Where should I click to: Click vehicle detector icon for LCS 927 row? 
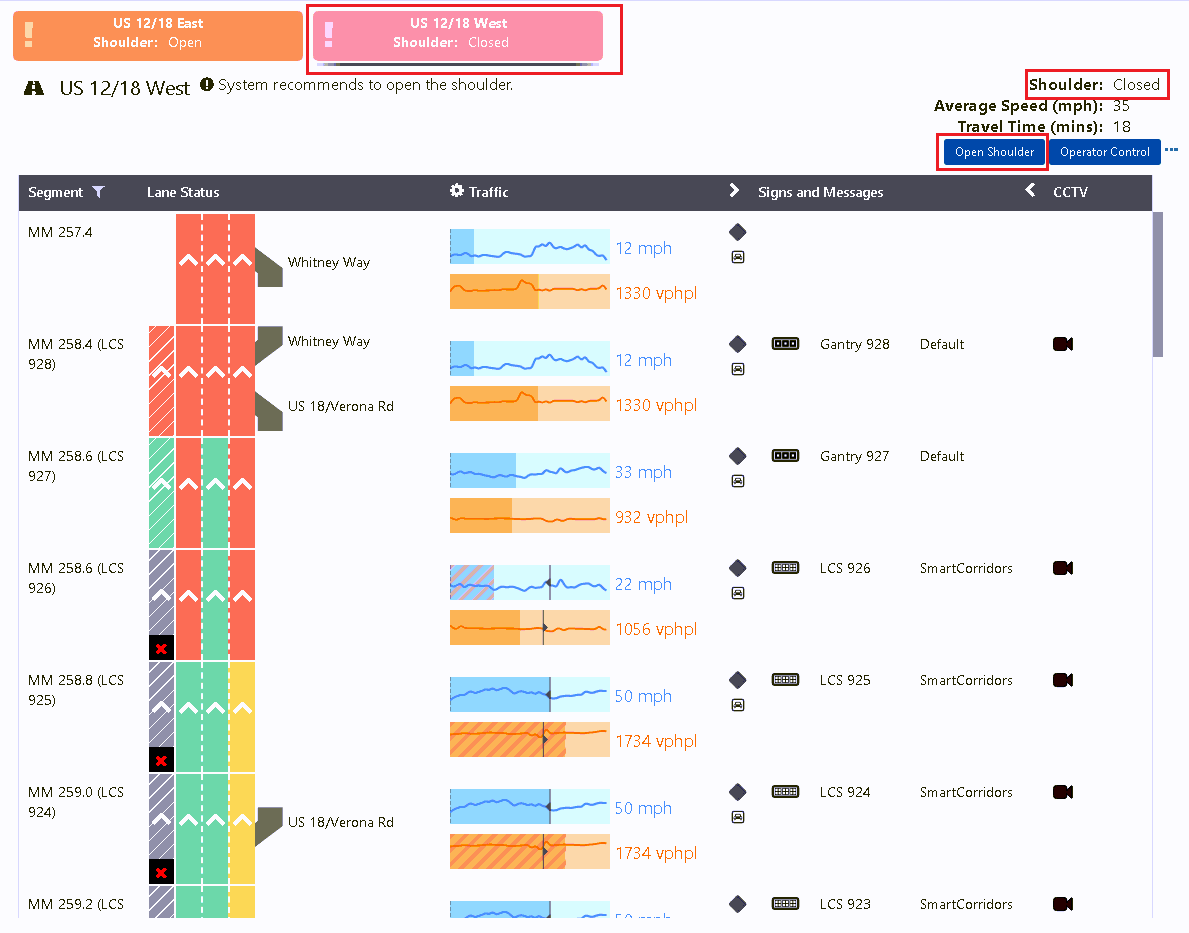(737, 481)
